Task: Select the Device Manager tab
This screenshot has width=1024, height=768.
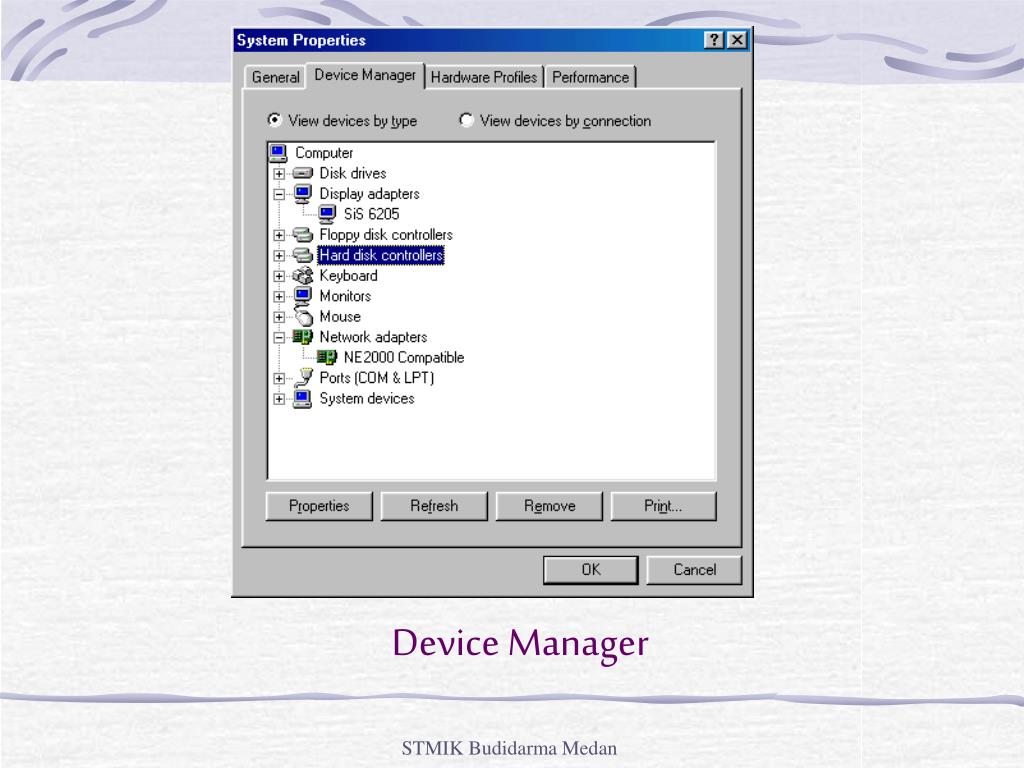Action: click(365, 75)
